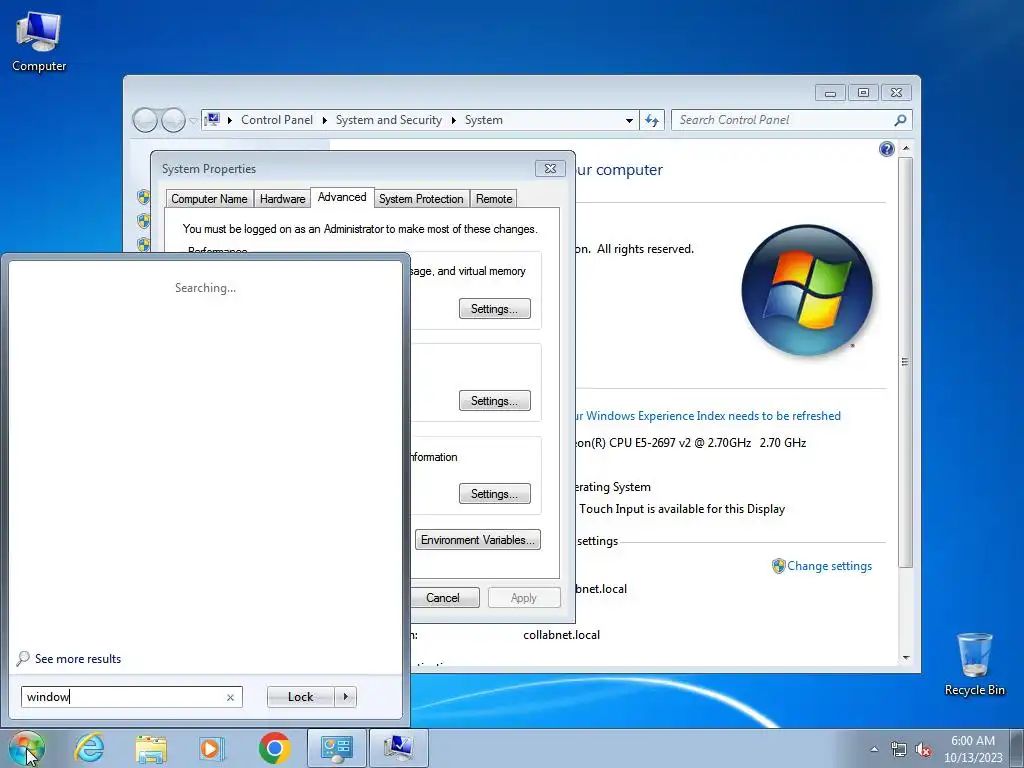Click the Windows Start orb
The image size is (1024, 768).
click(x=26, y=748)
